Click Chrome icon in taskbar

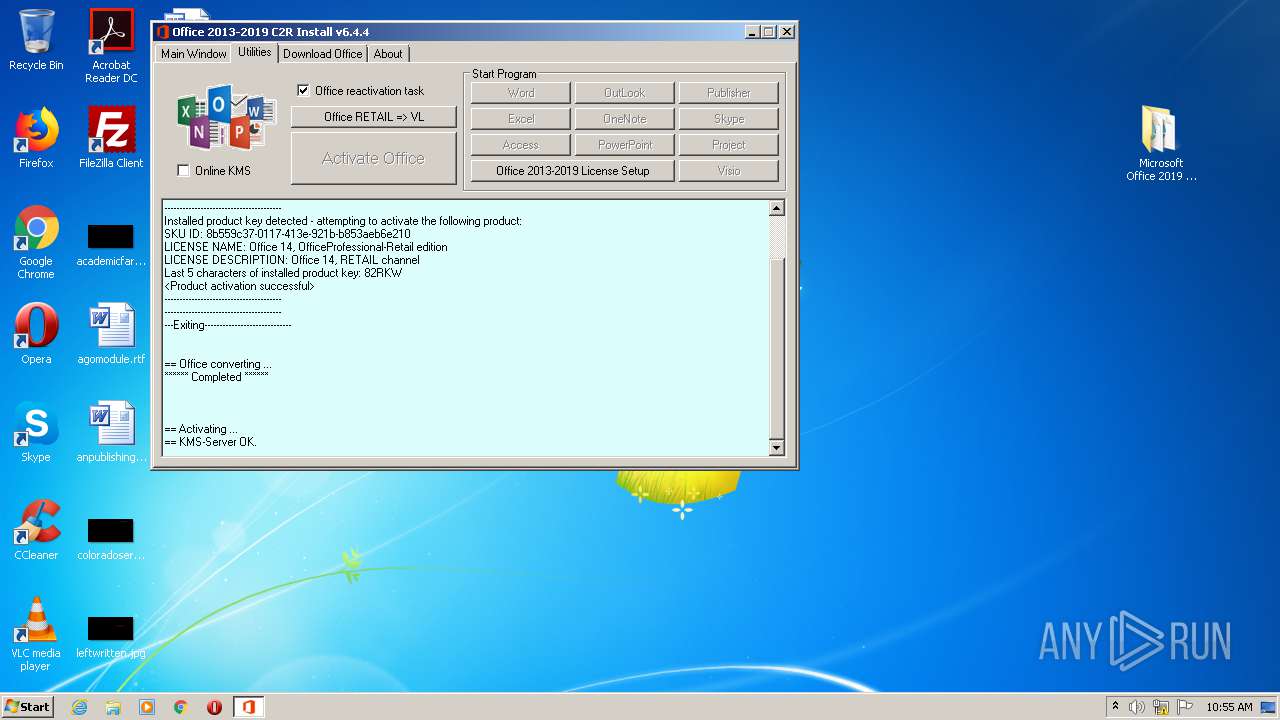[x=181, y=707]
